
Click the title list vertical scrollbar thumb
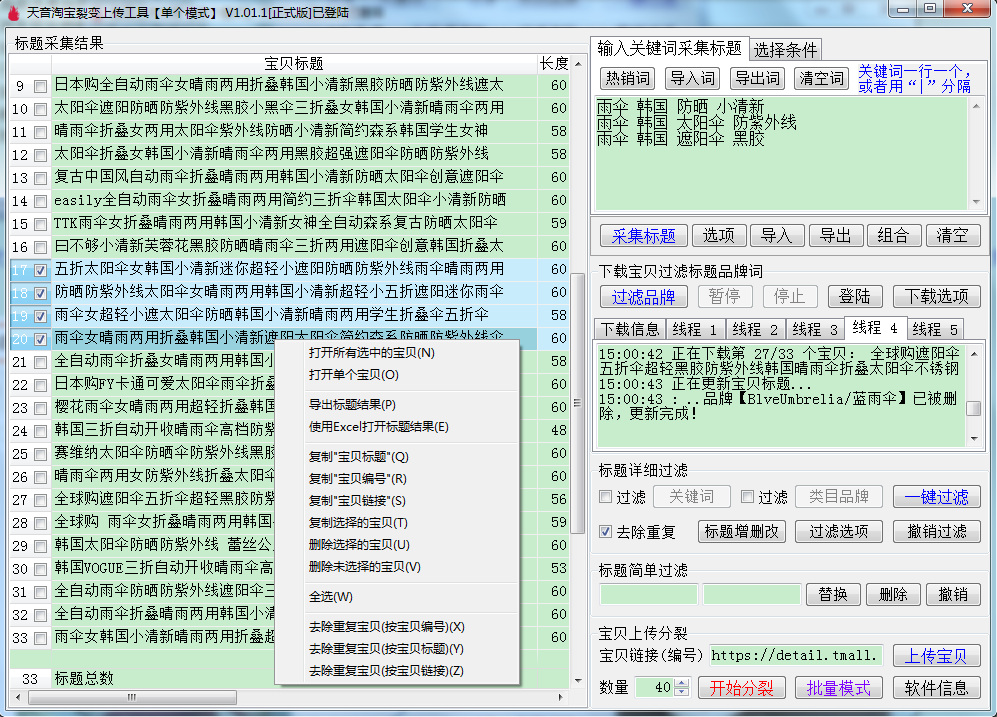click(577, 400)
